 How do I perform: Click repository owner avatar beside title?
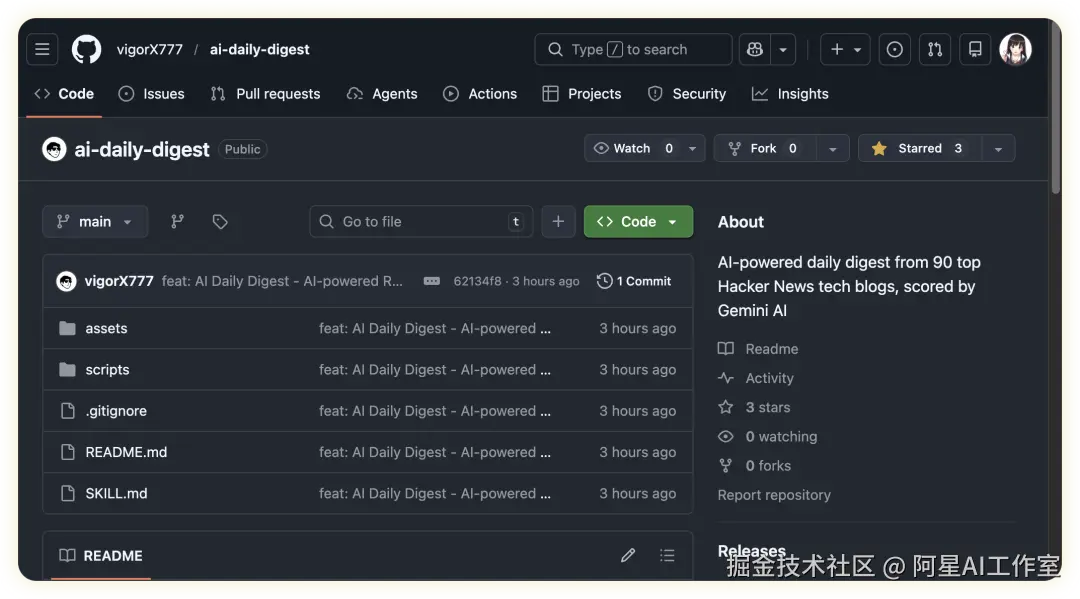(54, 149)
